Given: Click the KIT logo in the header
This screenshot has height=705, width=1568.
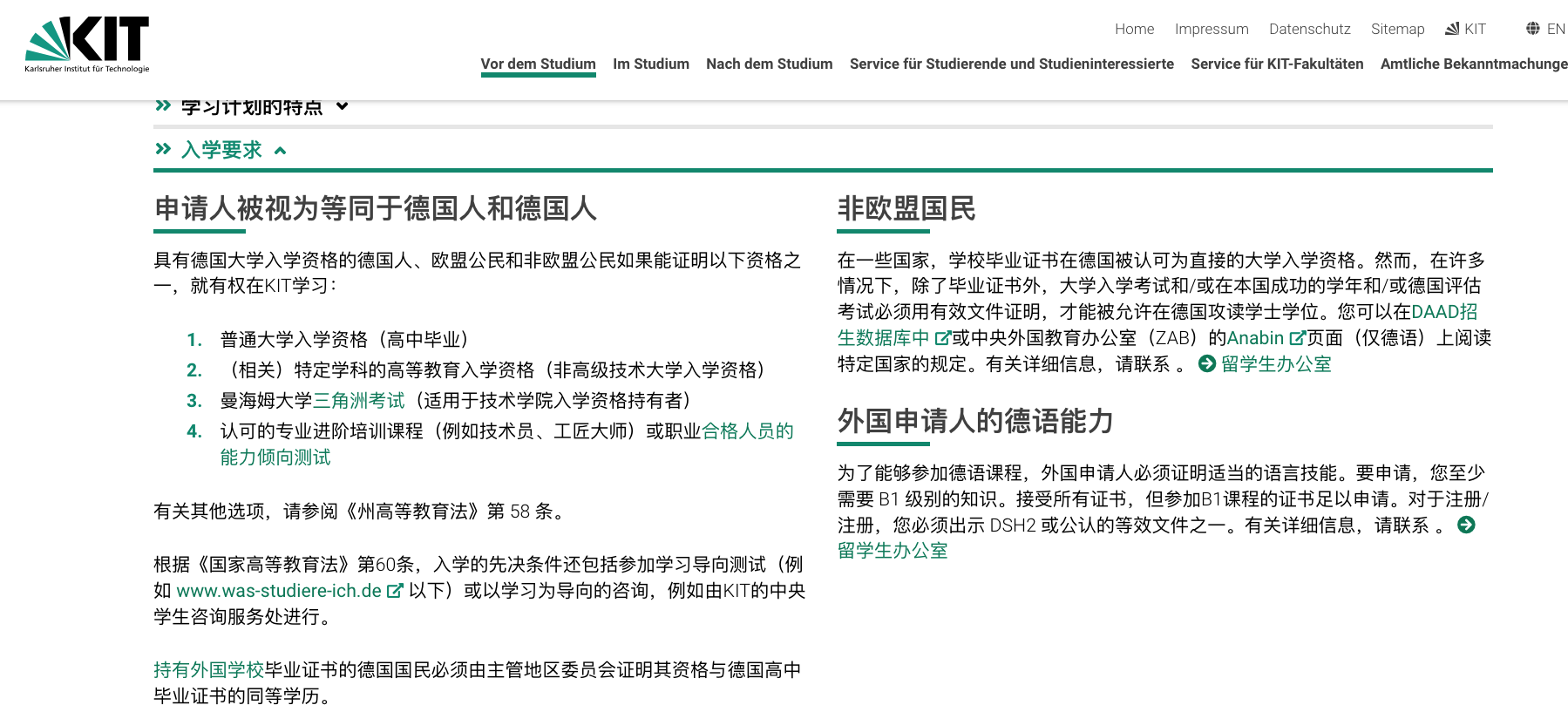Looking at the screenshot, I should click(87, 44).
